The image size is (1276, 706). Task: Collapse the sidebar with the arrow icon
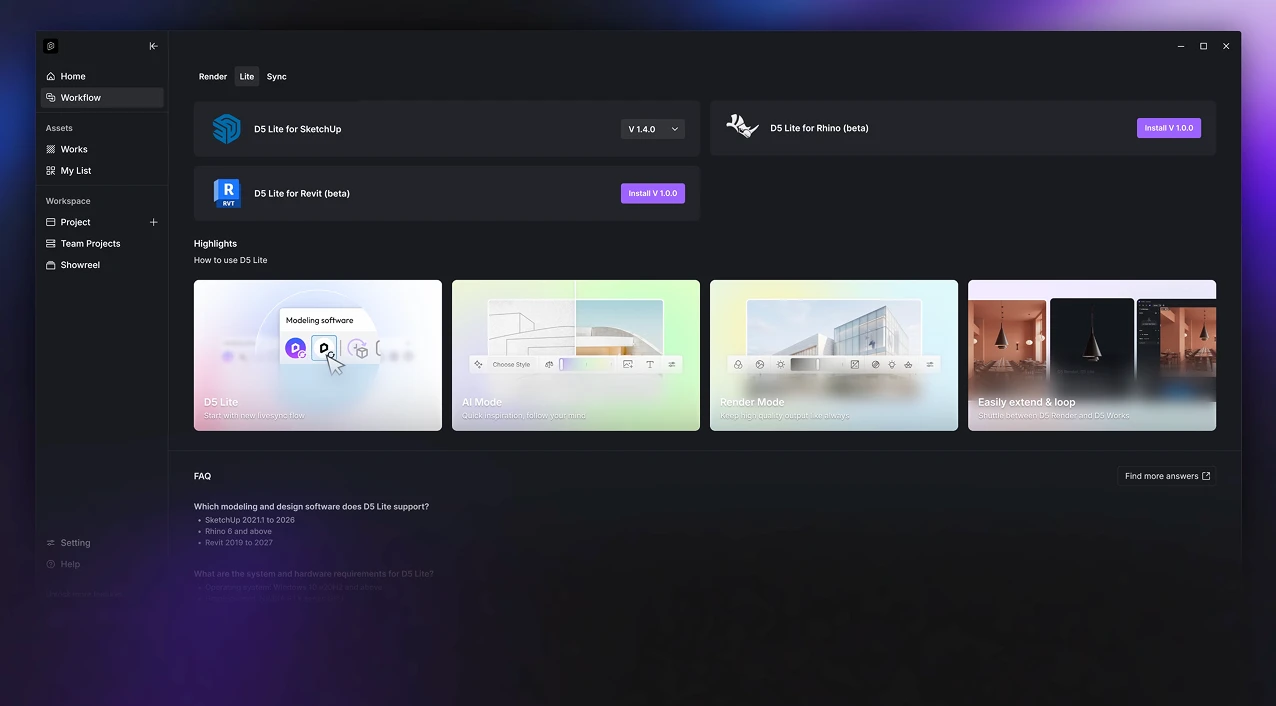(x=153, y=46)
